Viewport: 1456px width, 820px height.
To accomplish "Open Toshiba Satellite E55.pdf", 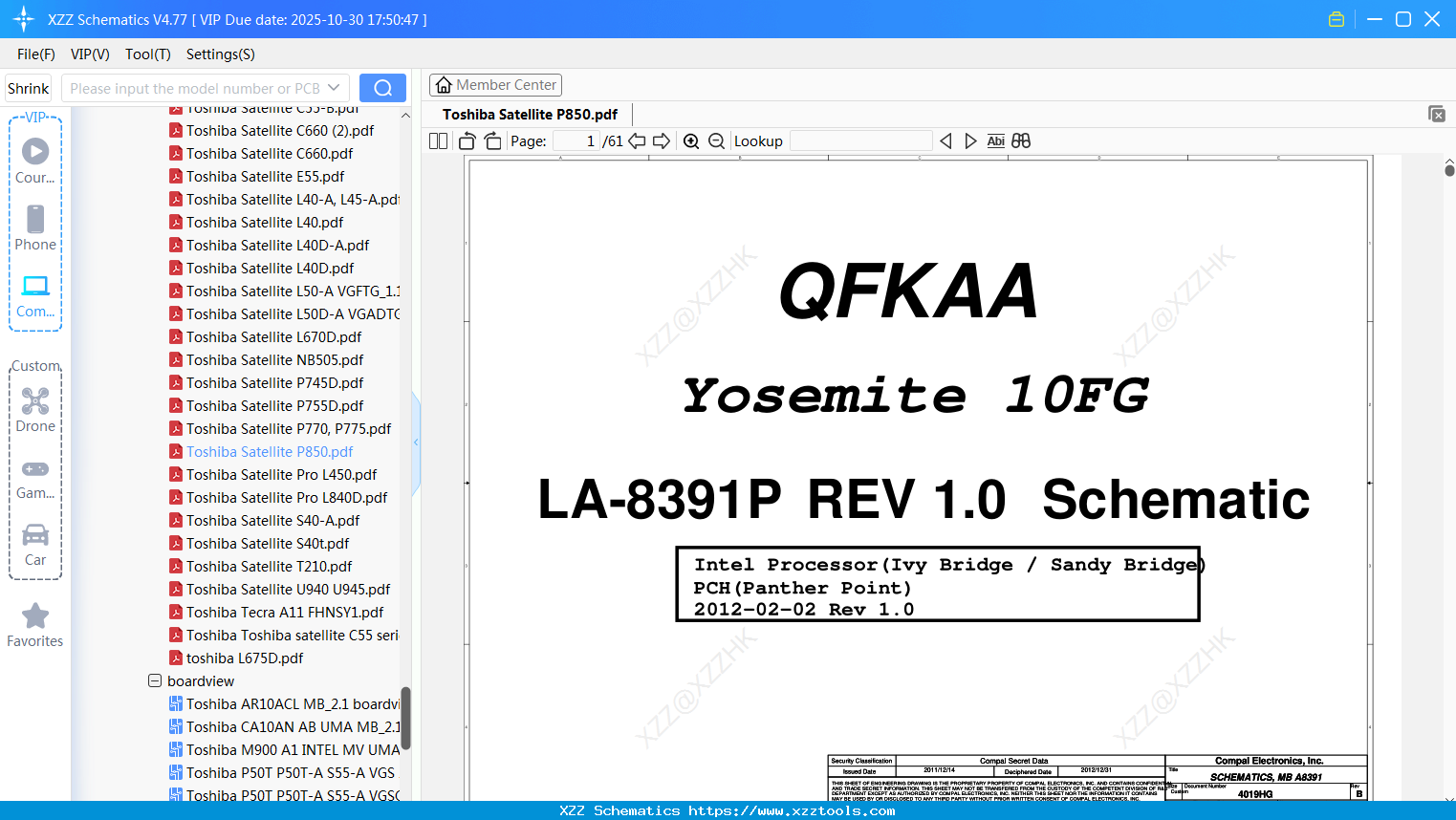I will tap(266, 177).
